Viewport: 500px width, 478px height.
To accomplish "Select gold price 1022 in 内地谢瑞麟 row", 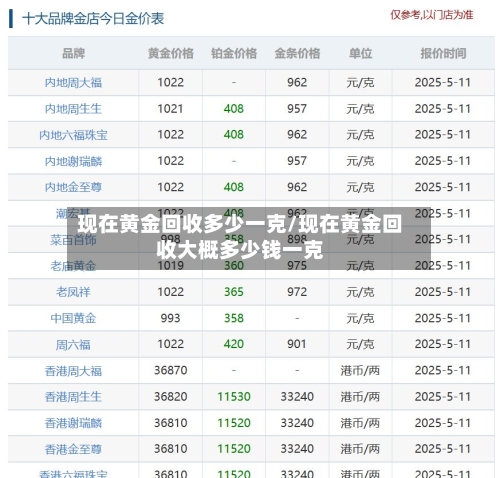I will [170, 161].
